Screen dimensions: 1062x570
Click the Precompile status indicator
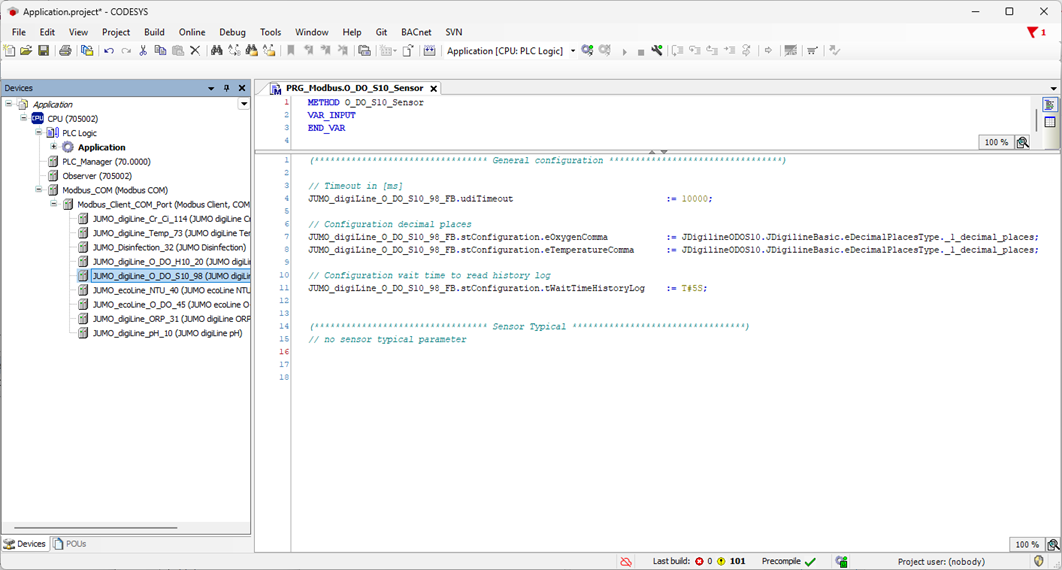coord(788,561)
